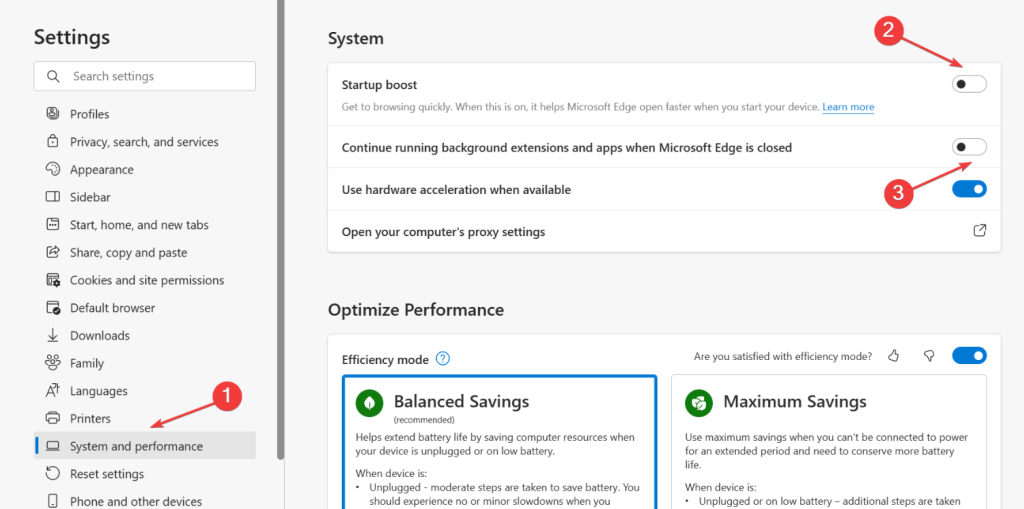Click the Downloads arrow icon

coord(53,336)
